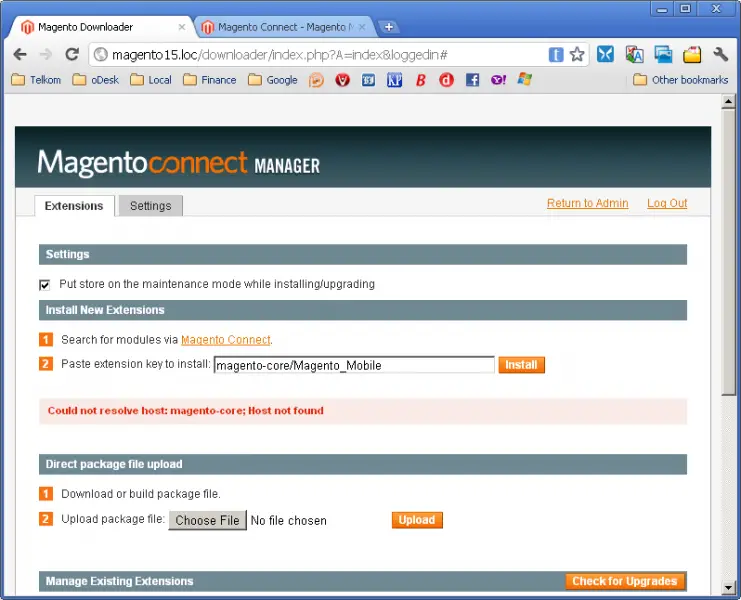Open the wrench settings menu icon
This screenshot has height=600, width=741.
(x=721, y=54)
